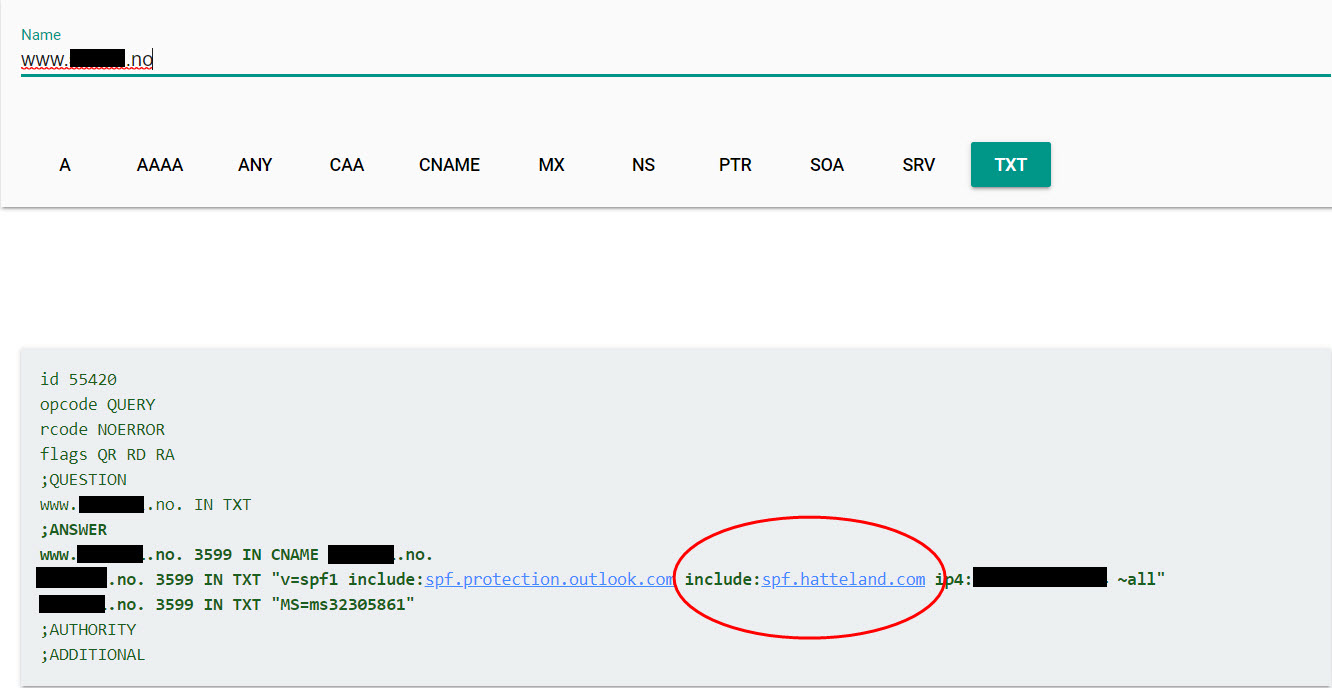Select the NS record type
The height and width of the screenshot is (688, 1332).
pyautogui.click(x=643, y=165)
